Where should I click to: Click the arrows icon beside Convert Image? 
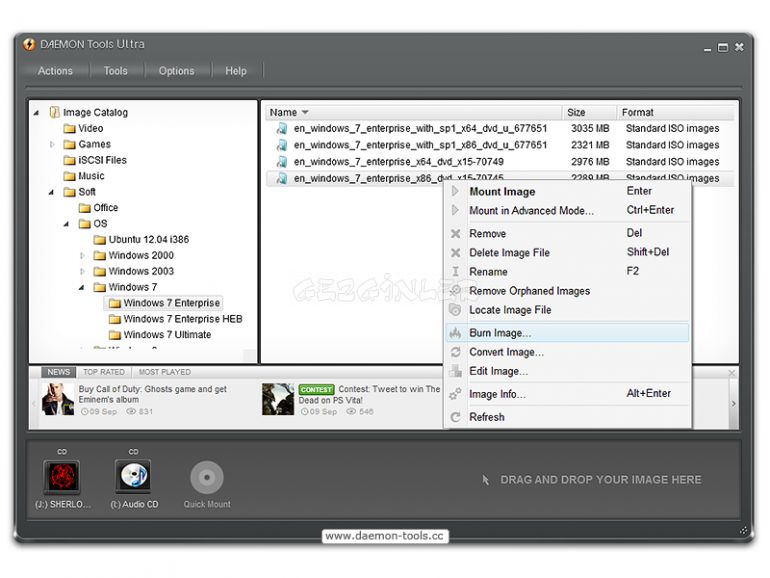tap(456, 352)
